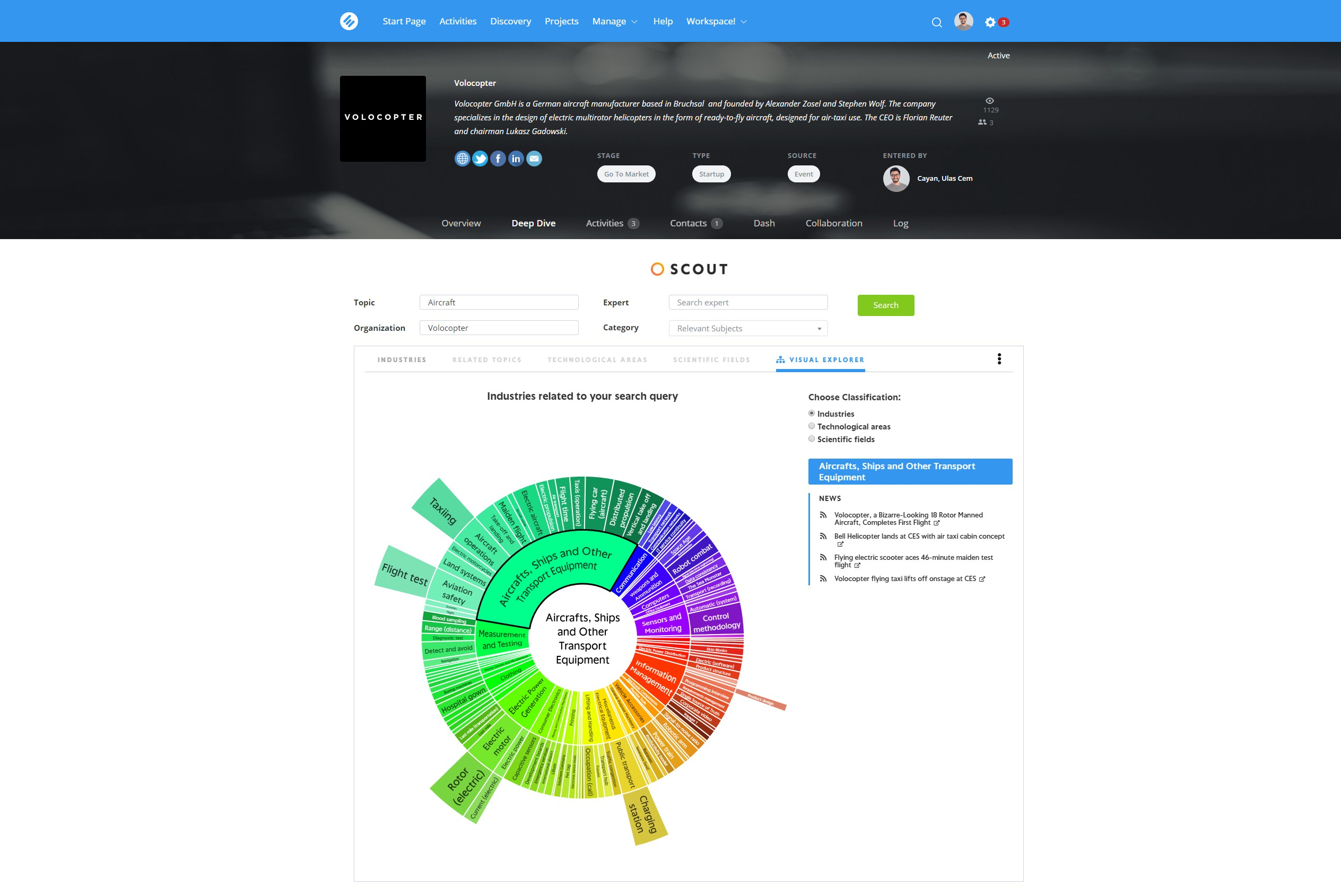Switch to the Industries results tab
Screen dimensions: 1341x896
(x=402, y=359)
